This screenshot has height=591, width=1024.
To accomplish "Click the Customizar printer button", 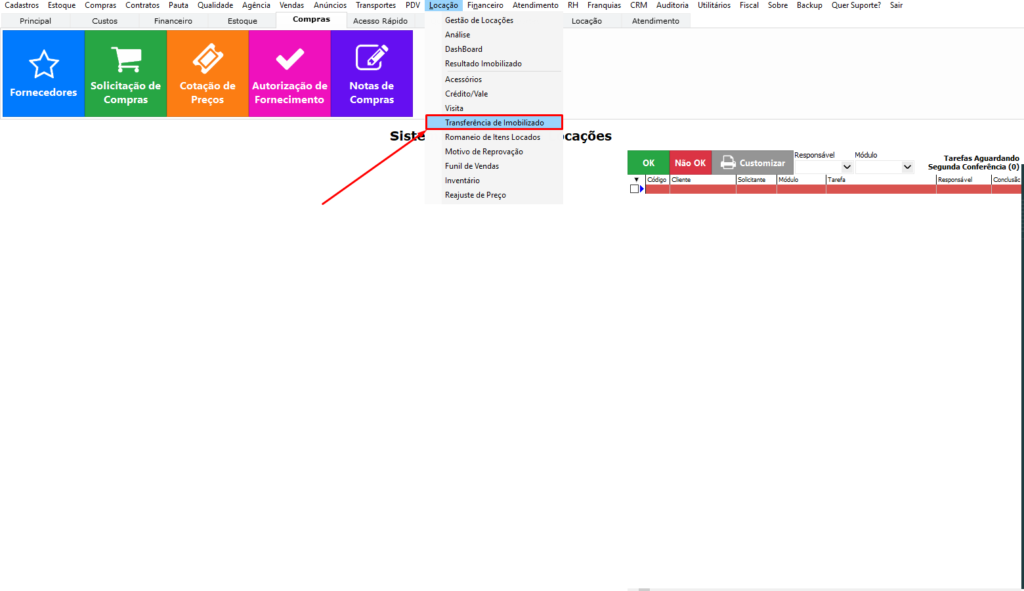I will [752, 163].
